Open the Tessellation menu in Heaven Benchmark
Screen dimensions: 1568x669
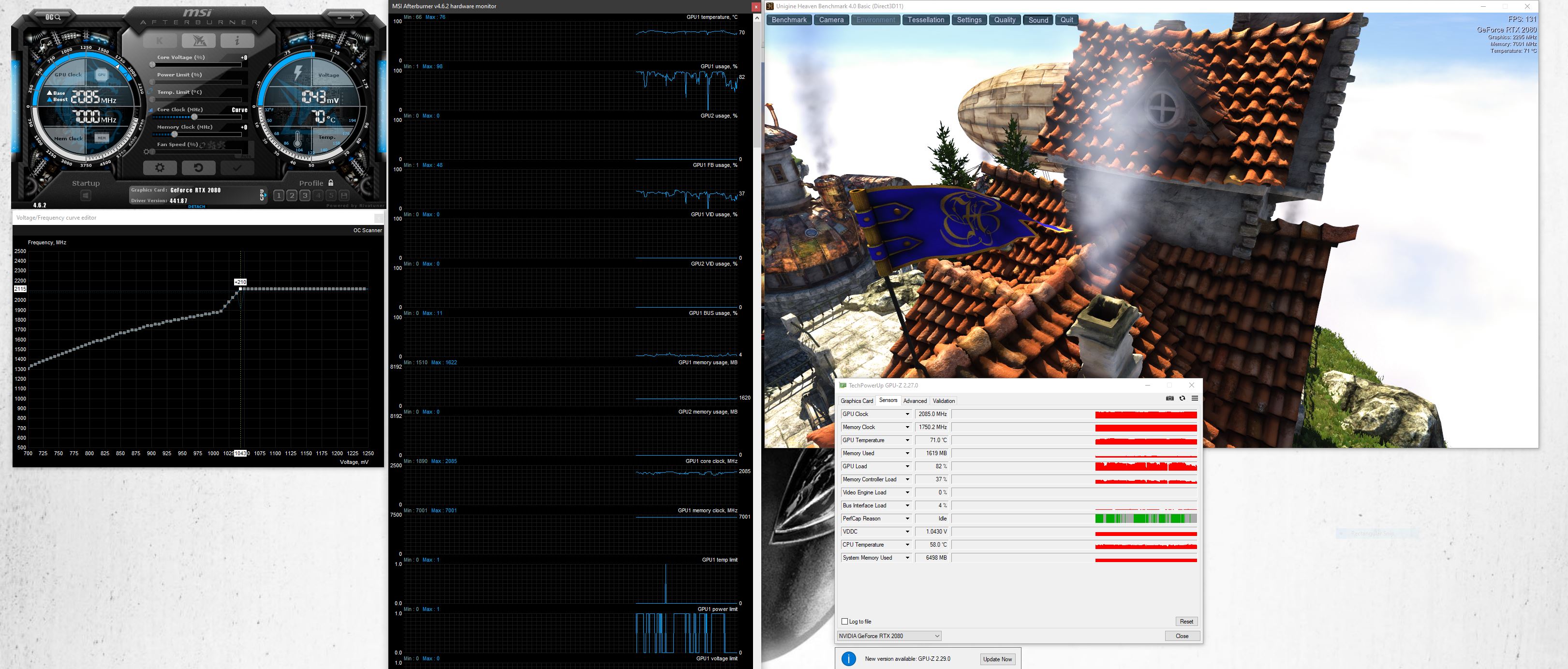click(x=926, y=20)
